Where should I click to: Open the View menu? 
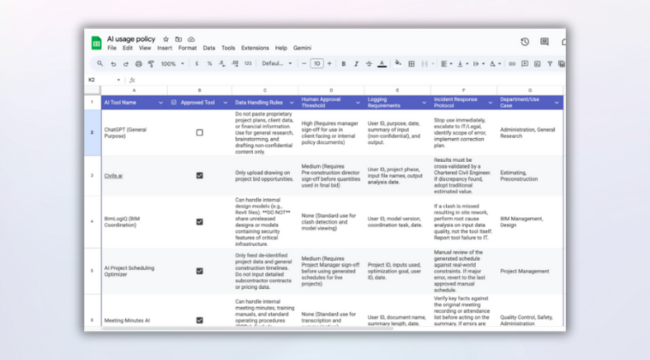(145, 48)
